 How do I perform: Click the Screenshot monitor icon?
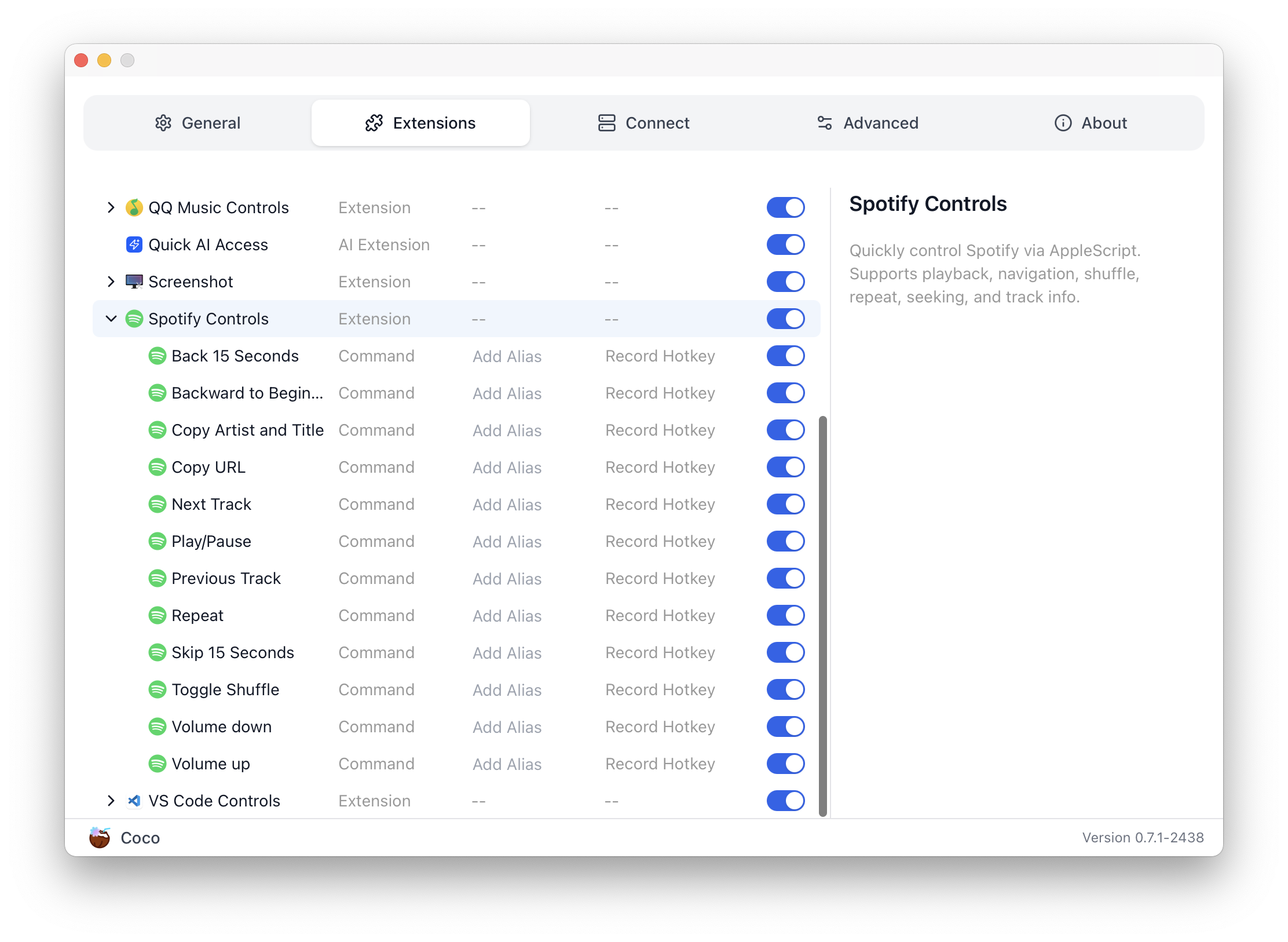pos(134,282)
